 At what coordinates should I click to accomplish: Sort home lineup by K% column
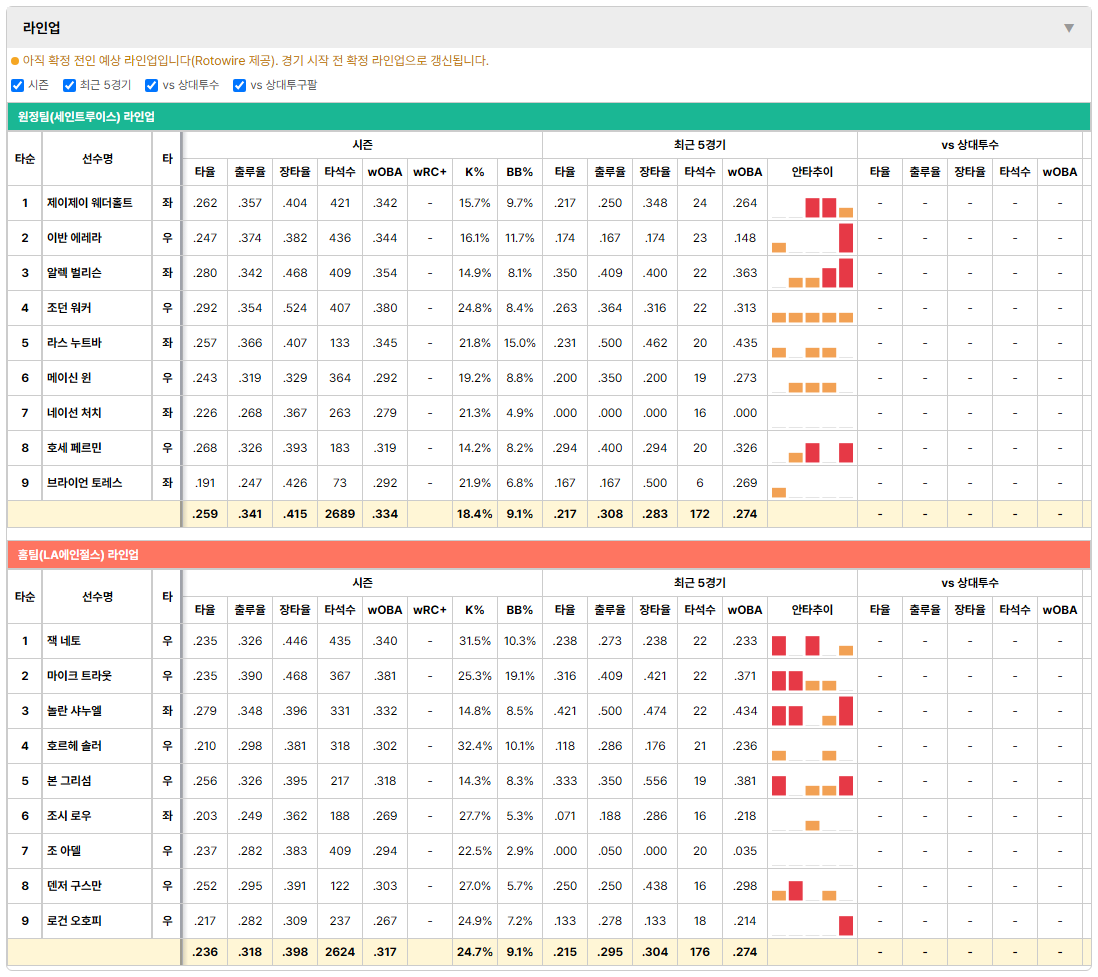(x=475, y=610)
